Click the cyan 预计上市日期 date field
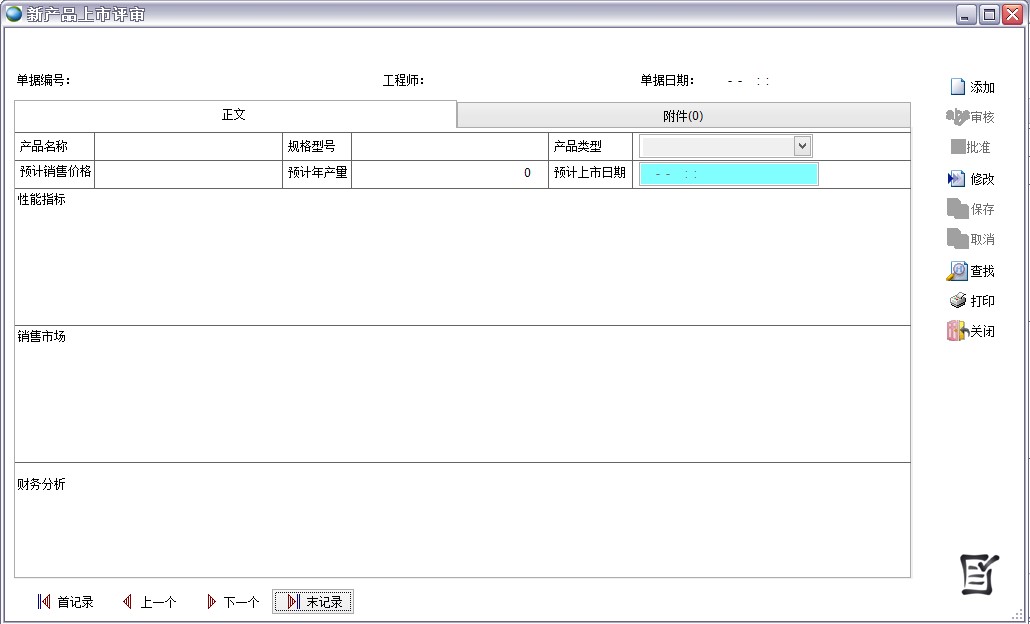The width and height of the screenshot is (1030, 624). pyautogui.click(x=728, y=174)
